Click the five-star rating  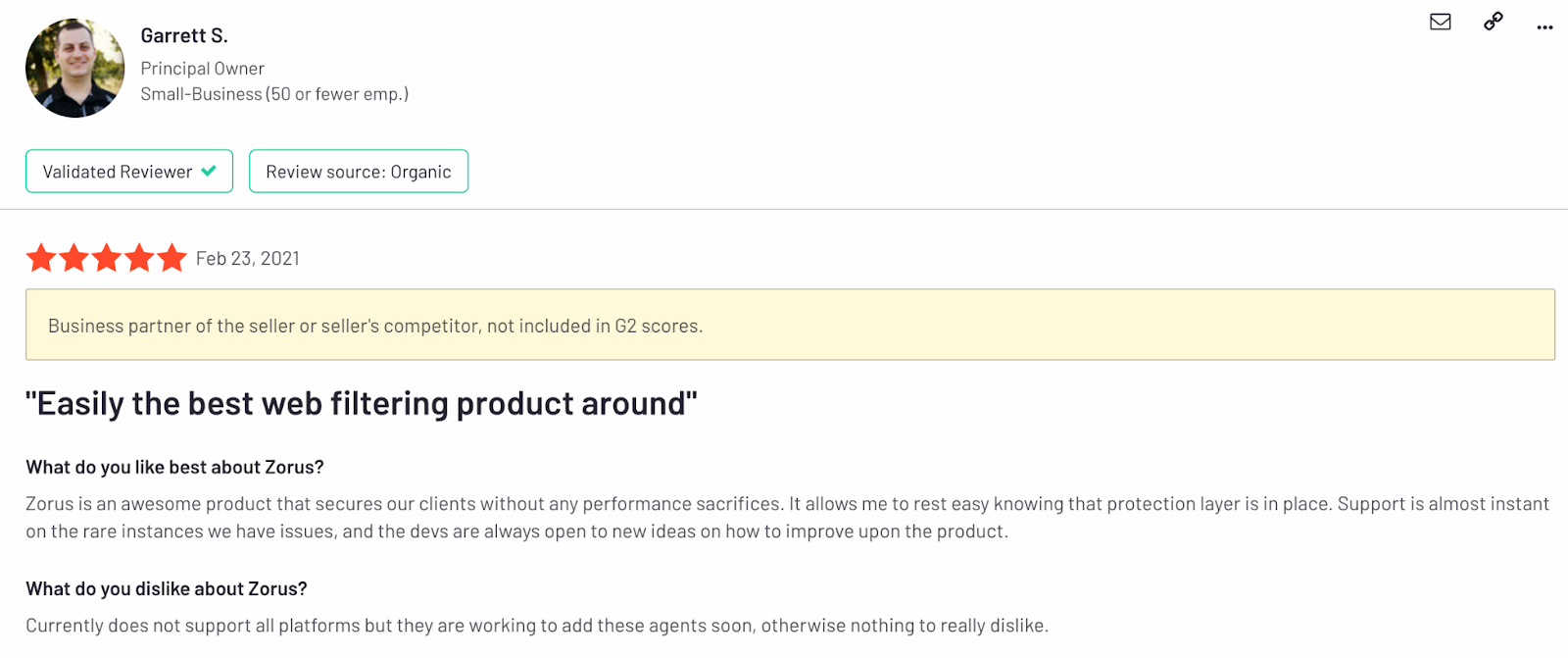click(106, 258)
